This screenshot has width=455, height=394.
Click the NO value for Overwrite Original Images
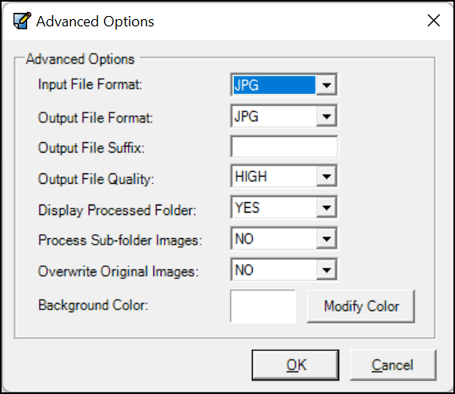click(x=244, y=270)
